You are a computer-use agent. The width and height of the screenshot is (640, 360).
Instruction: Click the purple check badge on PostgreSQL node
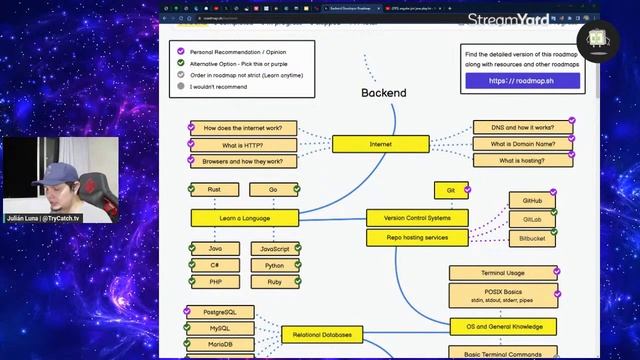(187, 311)
